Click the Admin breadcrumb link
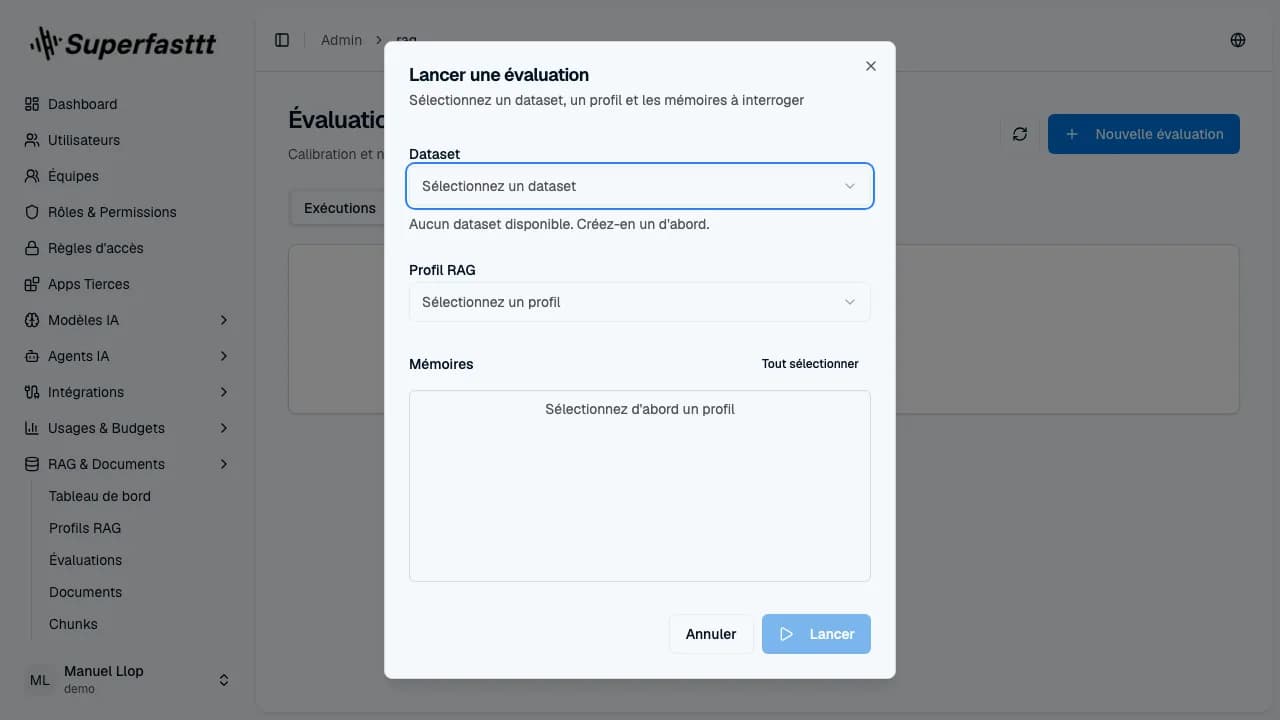Viewport: 1280px width, 720px height. pyautogui.click(x=341, y=40)
